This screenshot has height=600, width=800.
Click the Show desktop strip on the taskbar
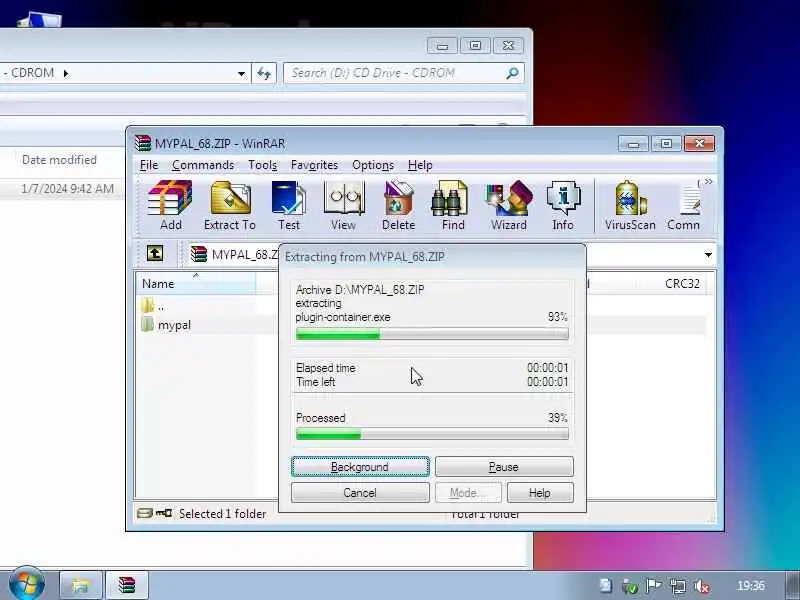tap(792, 585)
